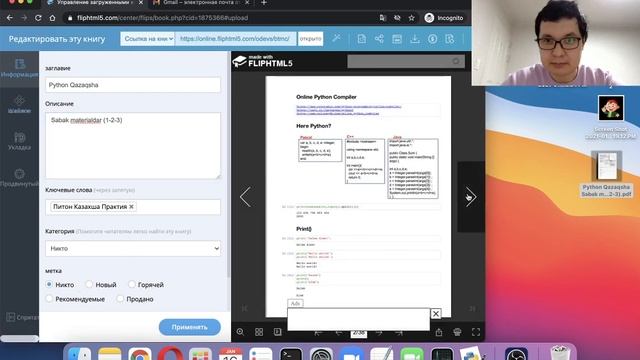Select the Screen Shot file on desktop

point(611,117)
